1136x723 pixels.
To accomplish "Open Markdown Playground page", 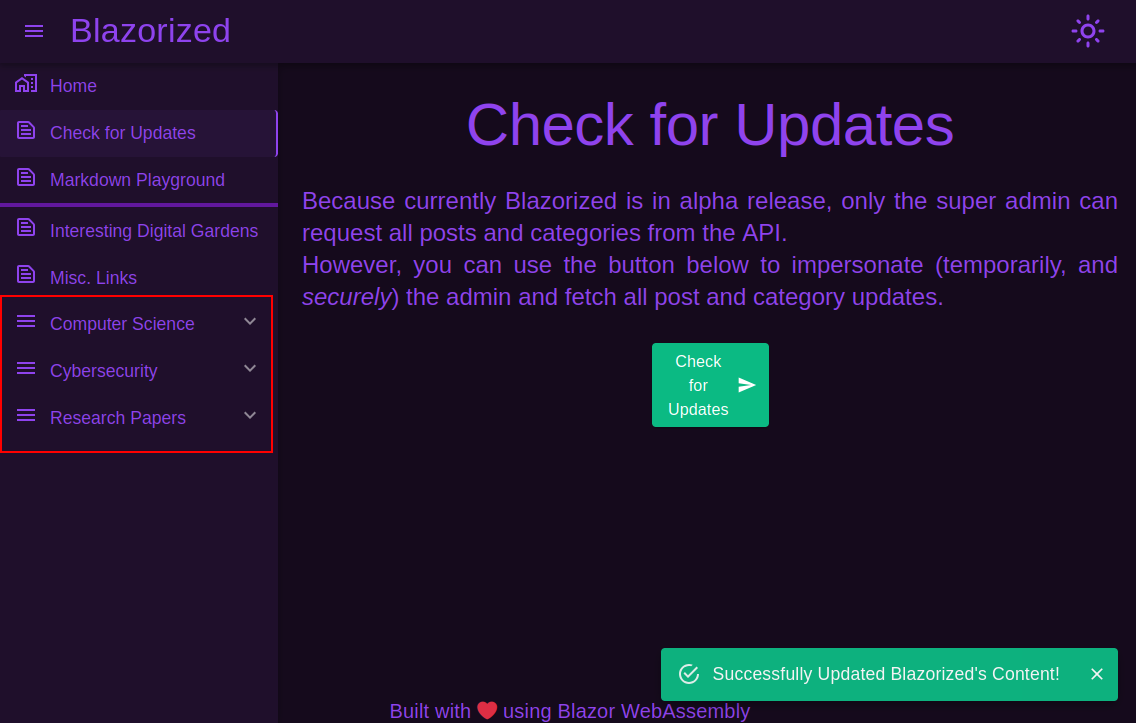I will (x=137, y=180).
